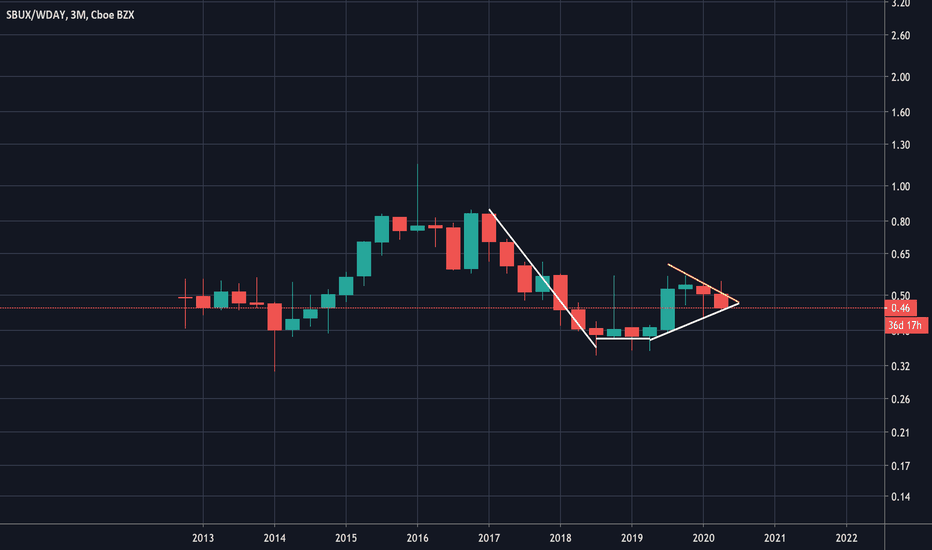Select the orange descending triangle trendline
The image size is (932, 550).
703,283
